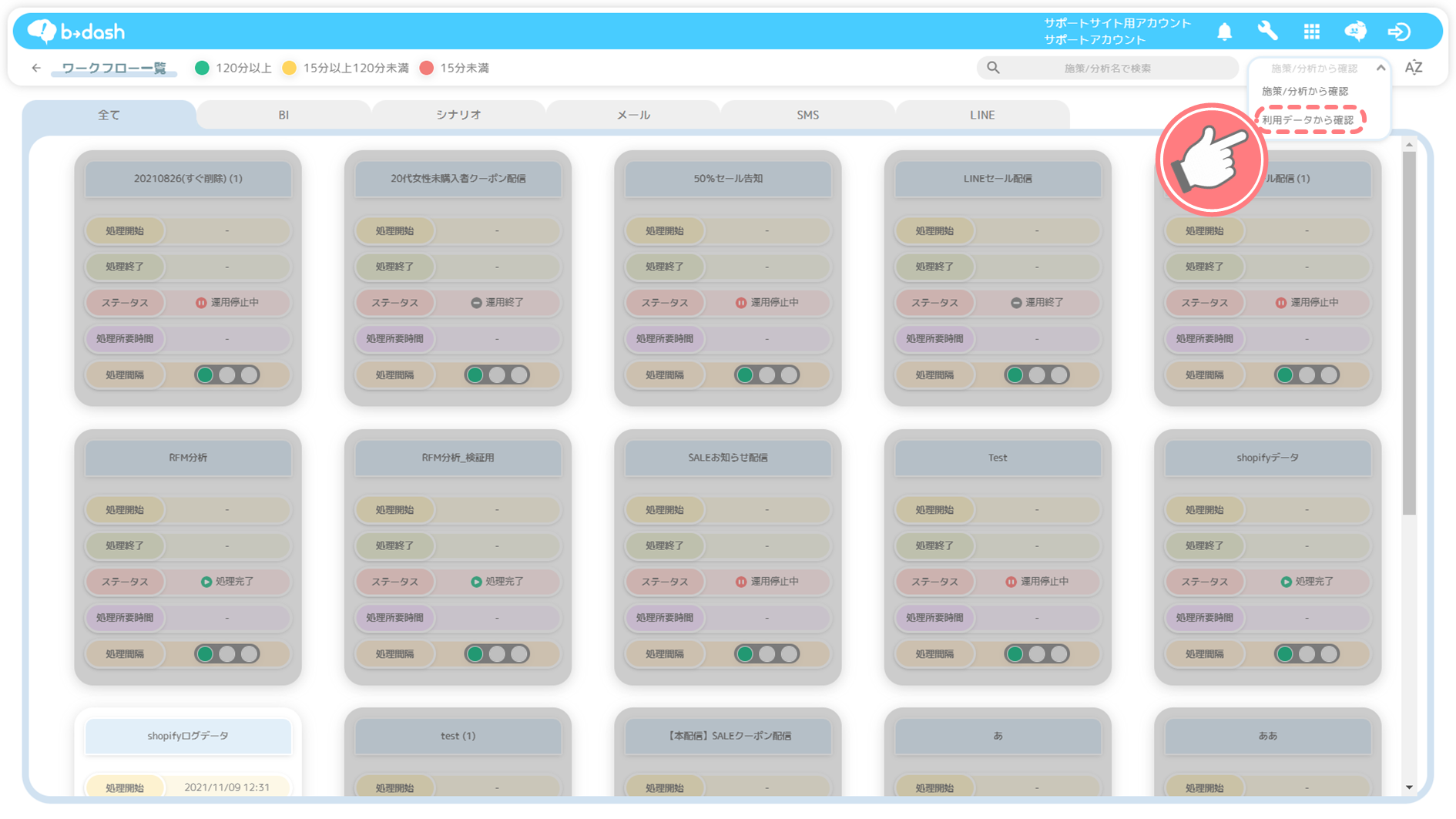Viewport: 1456px width, 819px height.
Task: Open the notifications bell
Action: click(x=1224, y=32)
